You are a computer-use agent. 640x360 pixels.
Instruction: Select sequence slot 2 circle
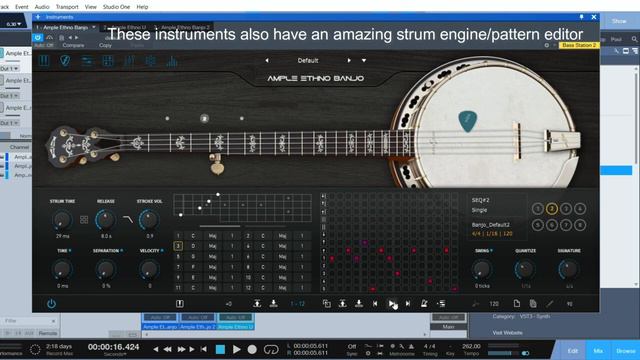551,209
